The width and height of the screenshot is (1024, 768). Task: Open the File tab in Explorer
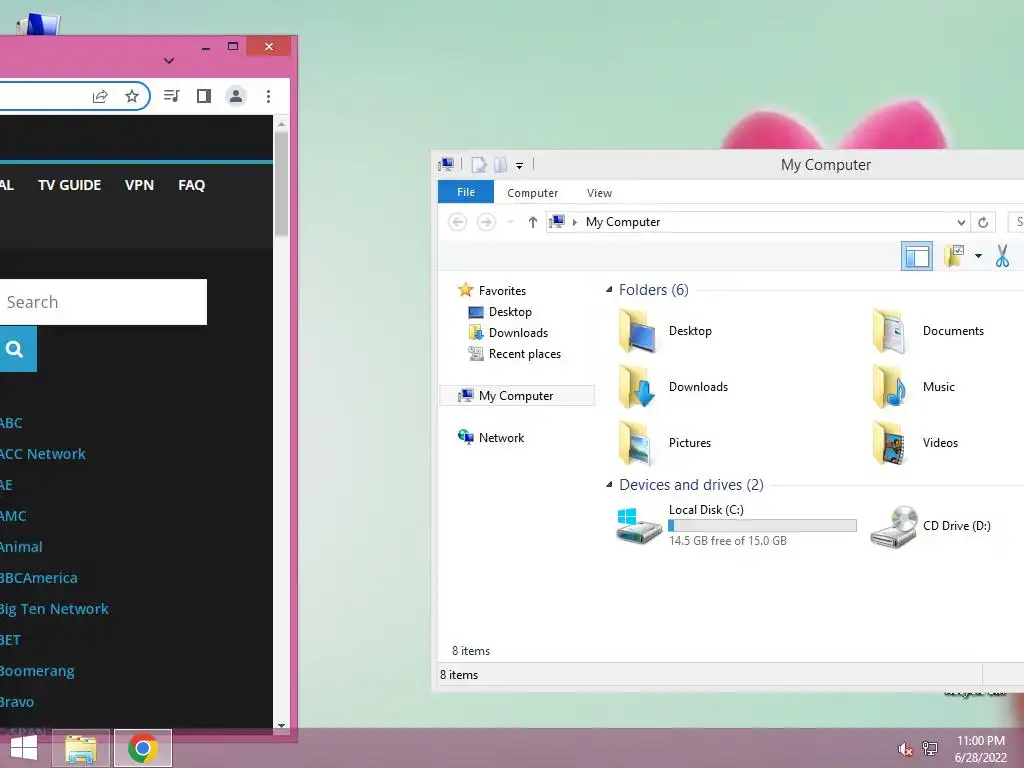click(x=466, y=192)
